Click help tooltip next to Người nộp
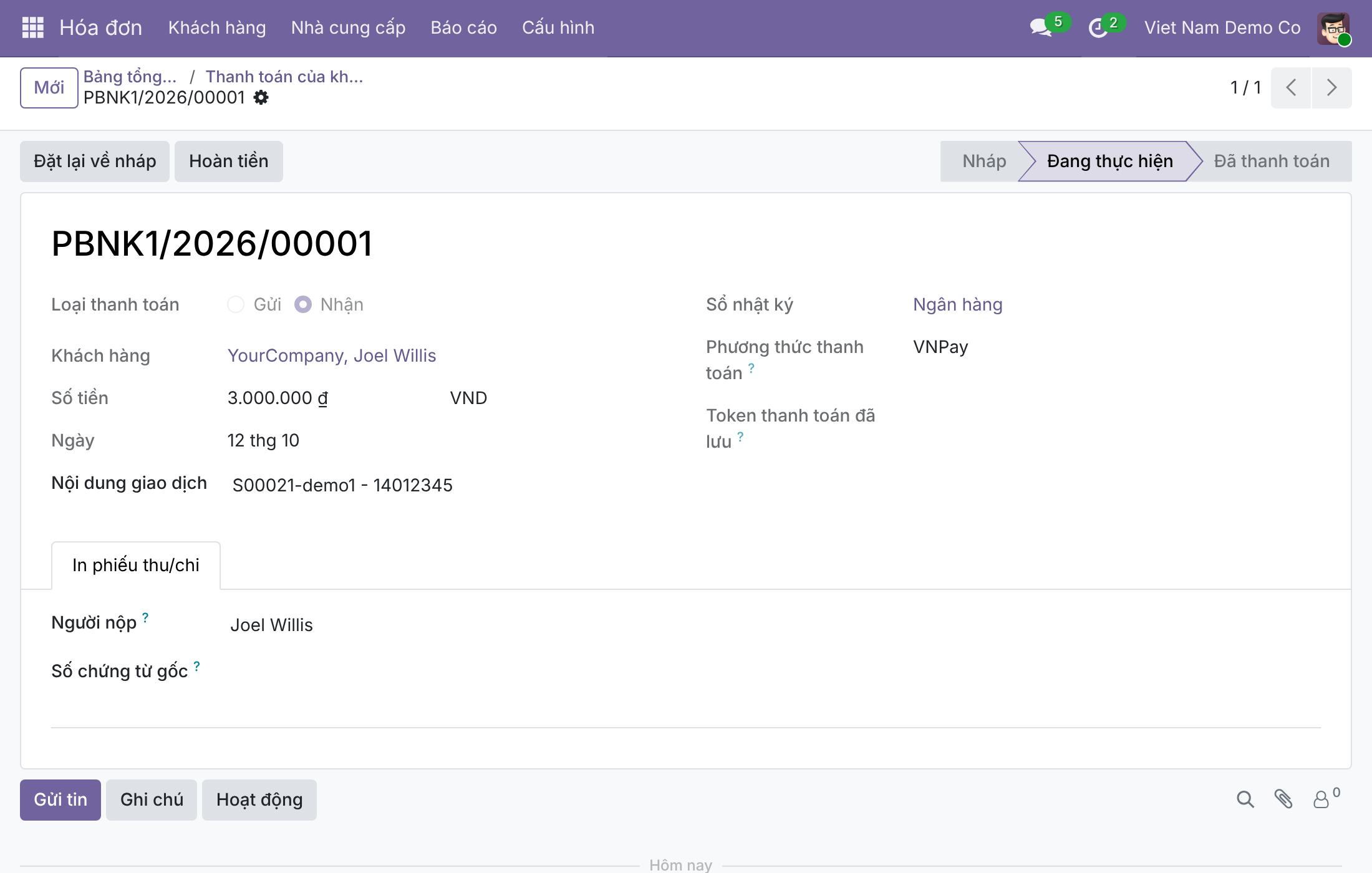Viewport: 1372px width, 873px height. 145,617
